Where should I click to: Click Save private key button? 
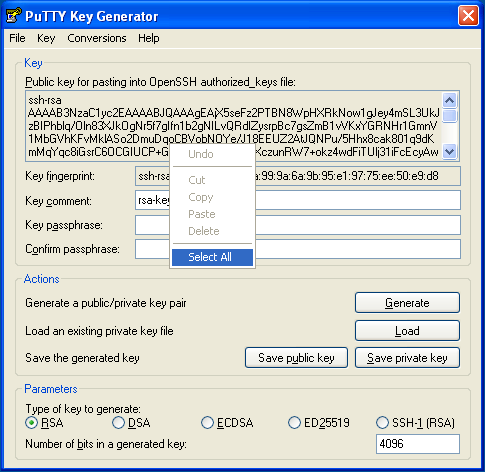407,358
